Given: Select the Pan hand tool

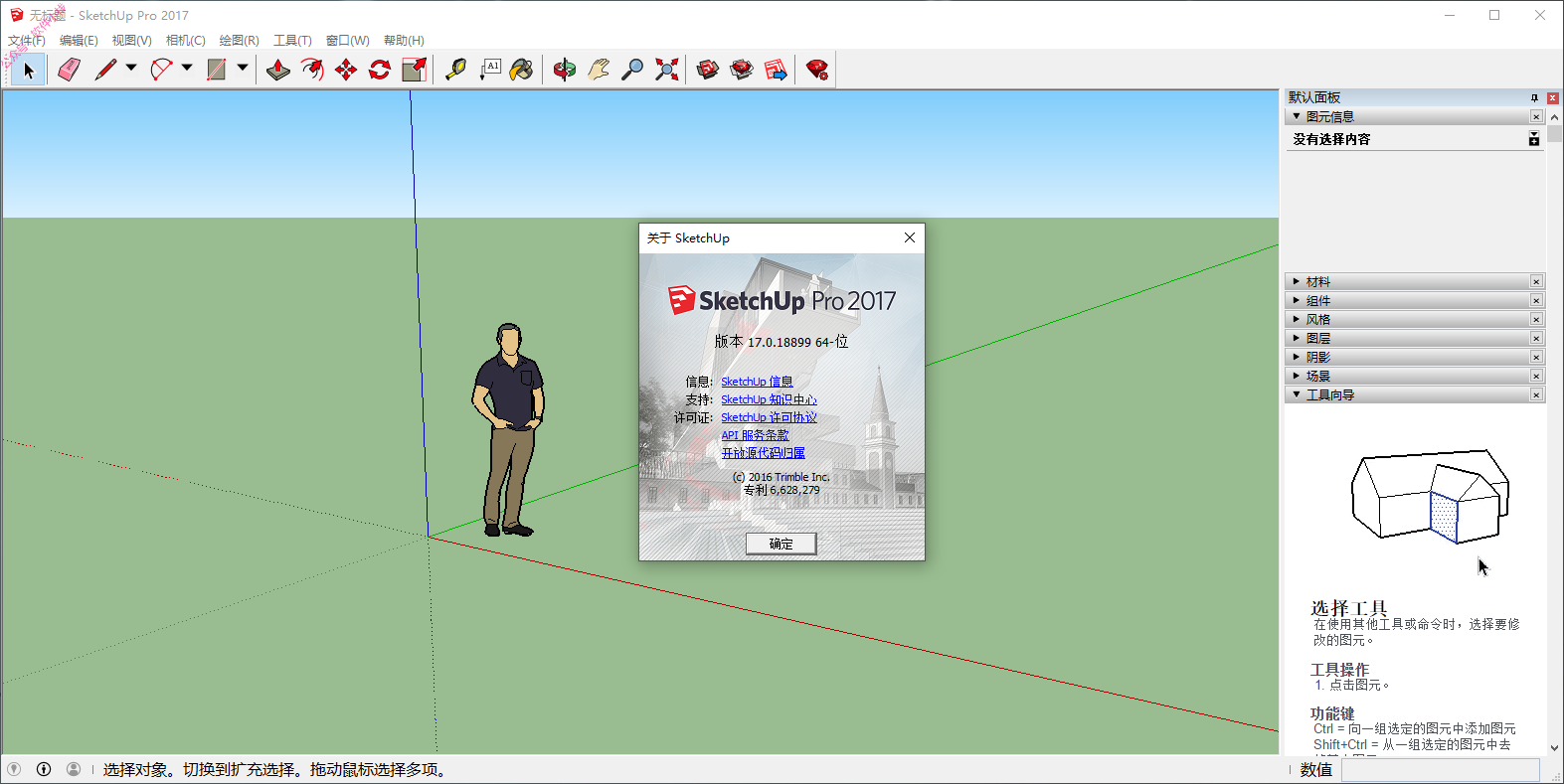Looking at the screenshot, I should click(599, 70).
